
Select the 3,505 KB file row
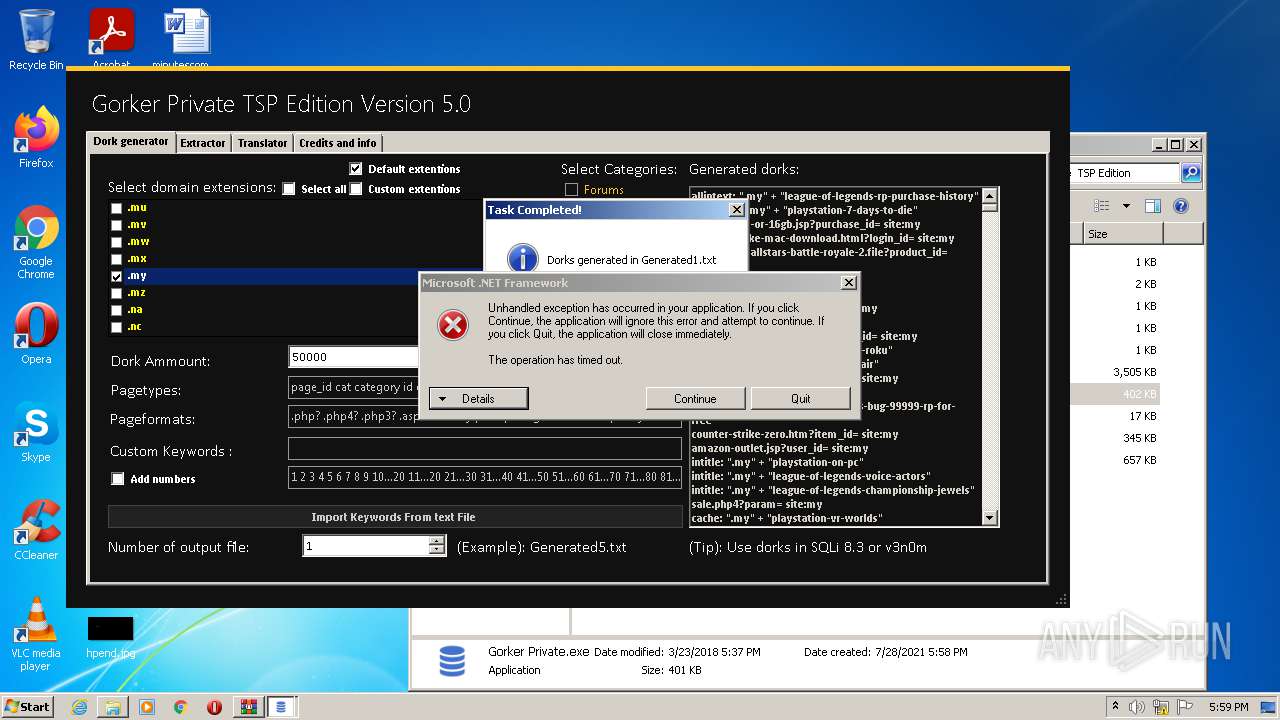pos(1114,372)
